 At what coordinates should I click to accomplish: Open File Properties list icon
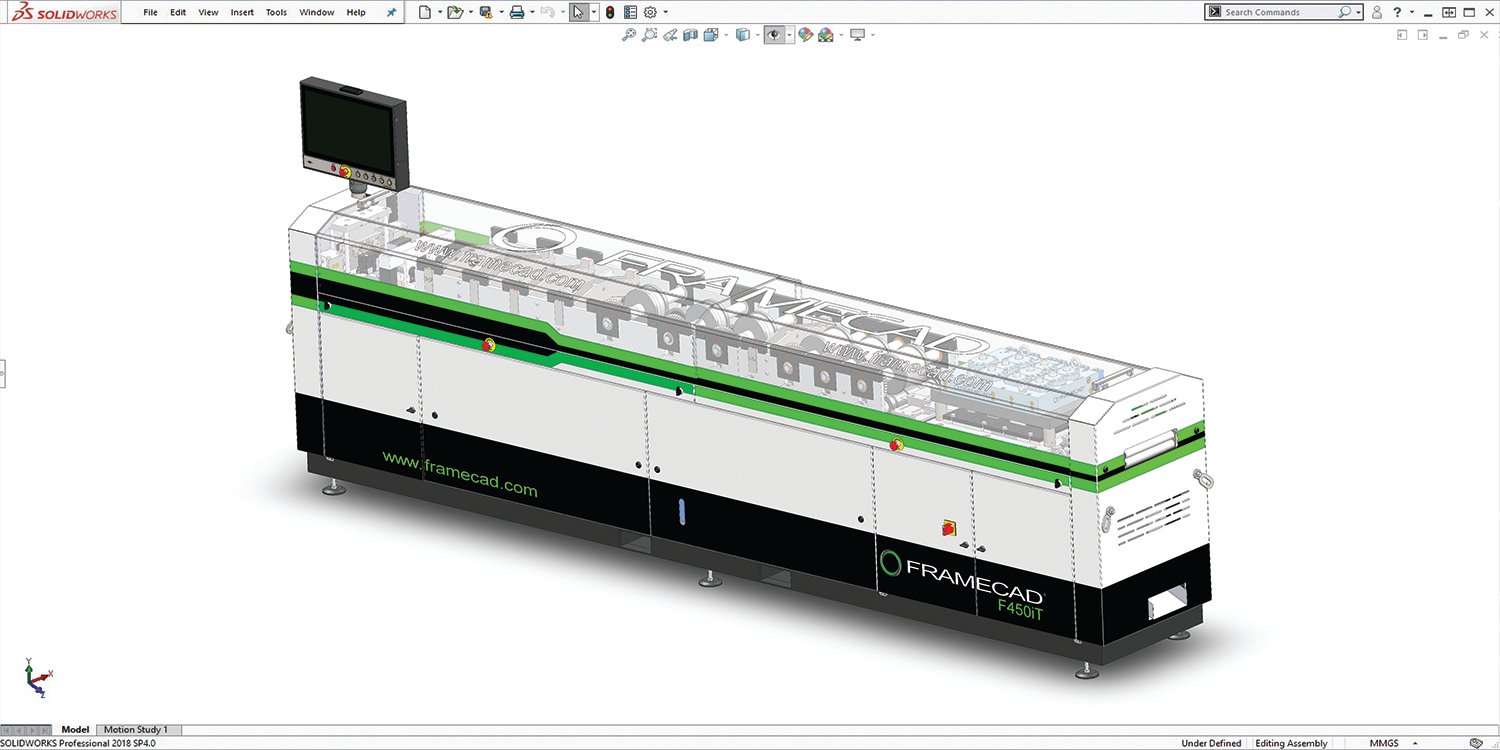coord(630,12)
